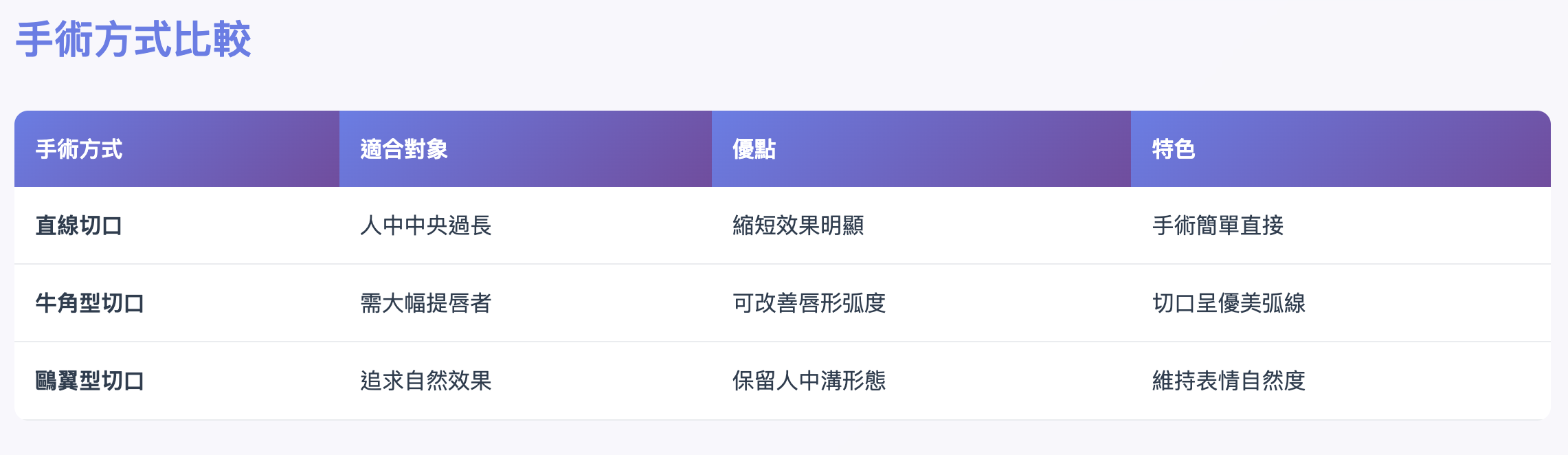Click the 追求自然效果 cell
Image resolution: width=1568 pixels, height=455 pixels.
pyautogui.click(x=426, y=381)
